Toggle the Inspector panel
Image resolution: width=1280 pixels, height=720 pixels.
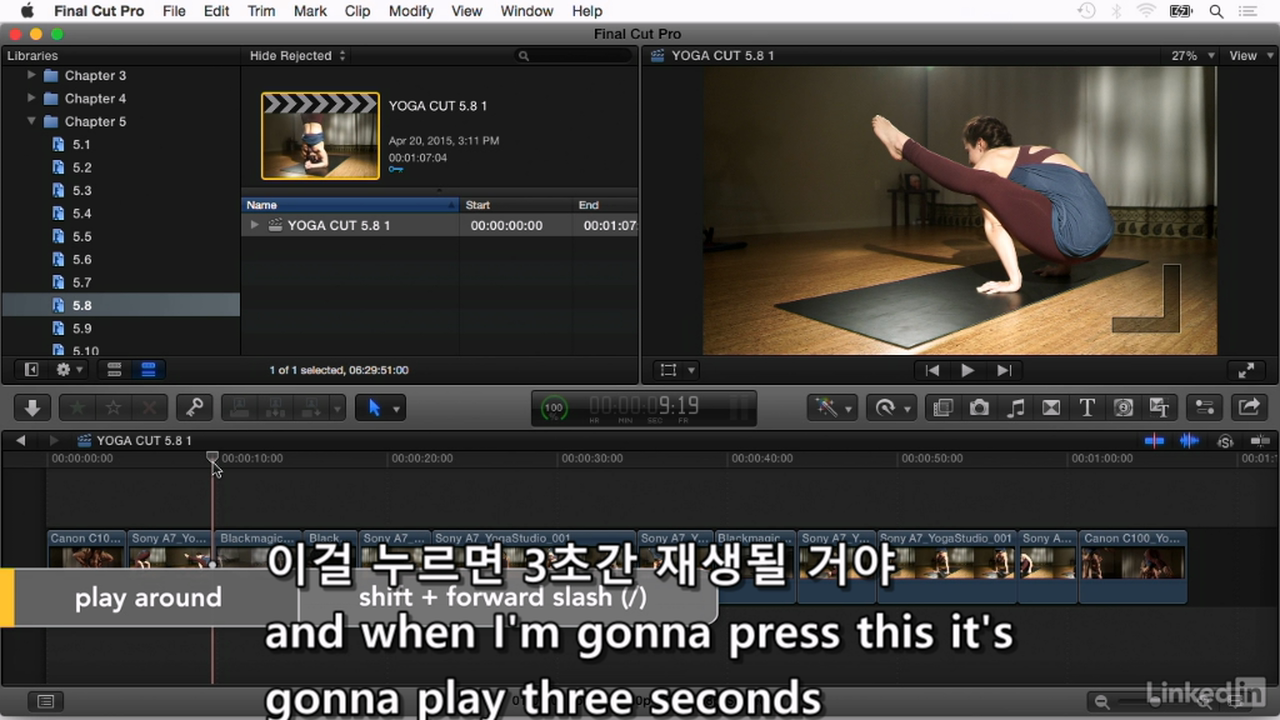(x=1204, y=407)
